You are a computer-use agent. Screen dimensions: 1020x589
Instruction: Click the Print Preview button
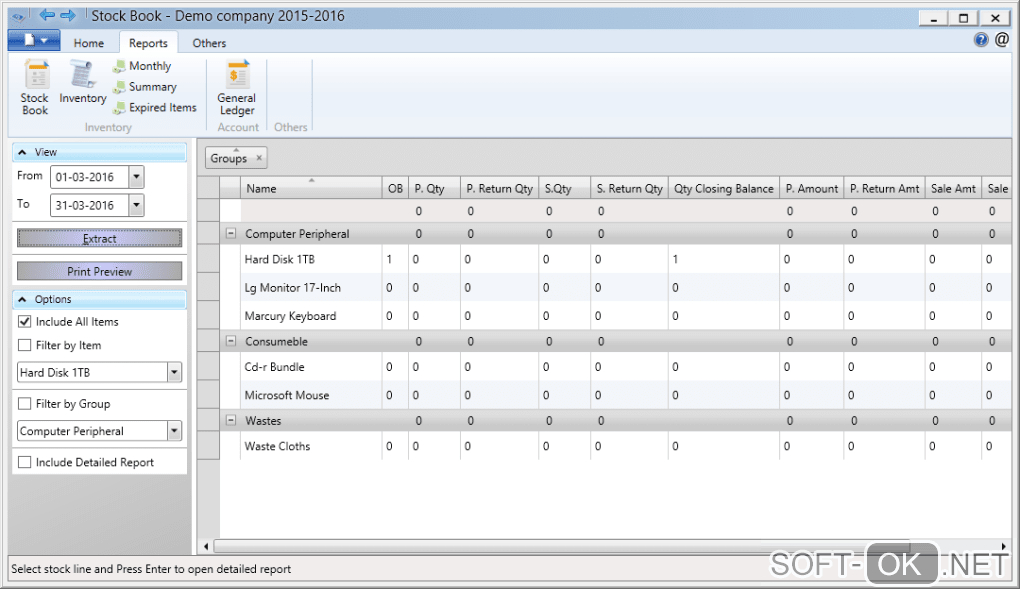[x=100, y=271]
